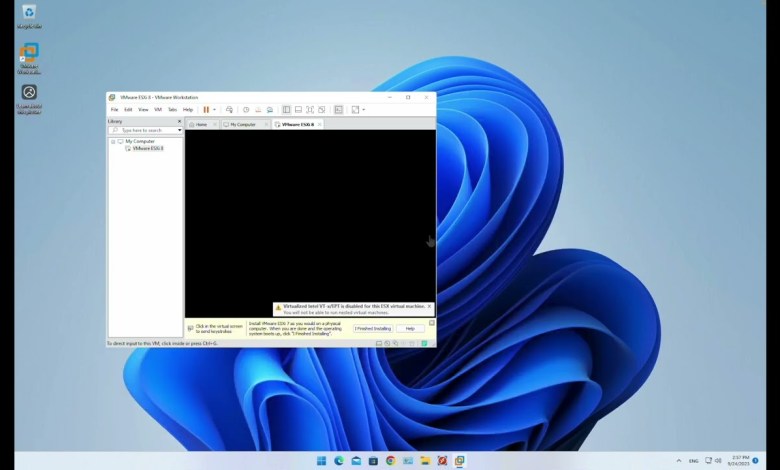
Task: Close the Home tab
Action: 215,124
